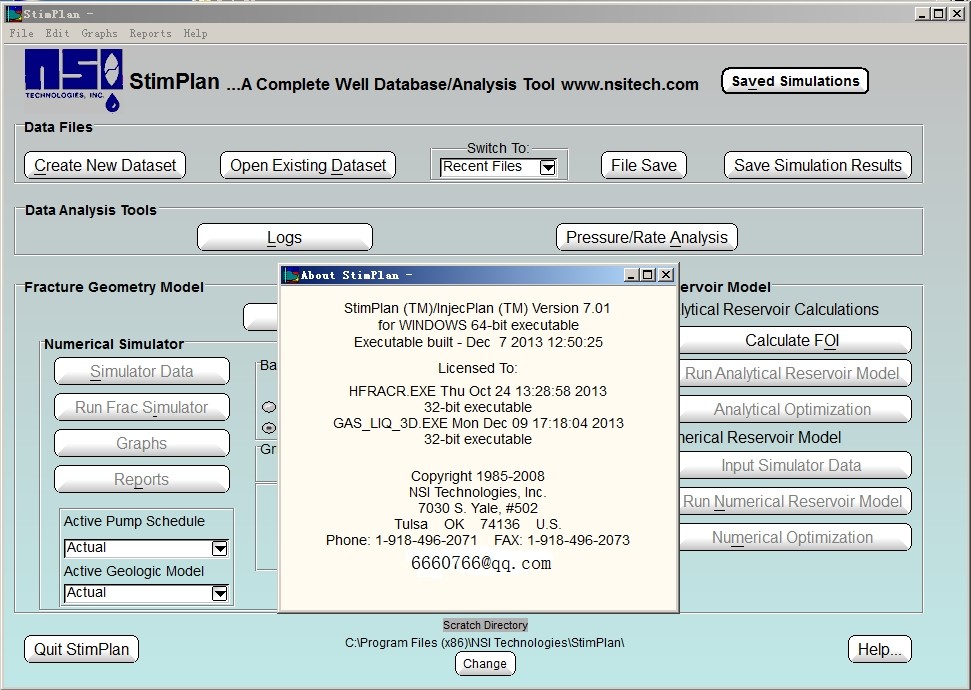This screenshot has width=971, height=690.
Task: Click the Copyright 1985-2008 text
Action: (x=477, y=476)
